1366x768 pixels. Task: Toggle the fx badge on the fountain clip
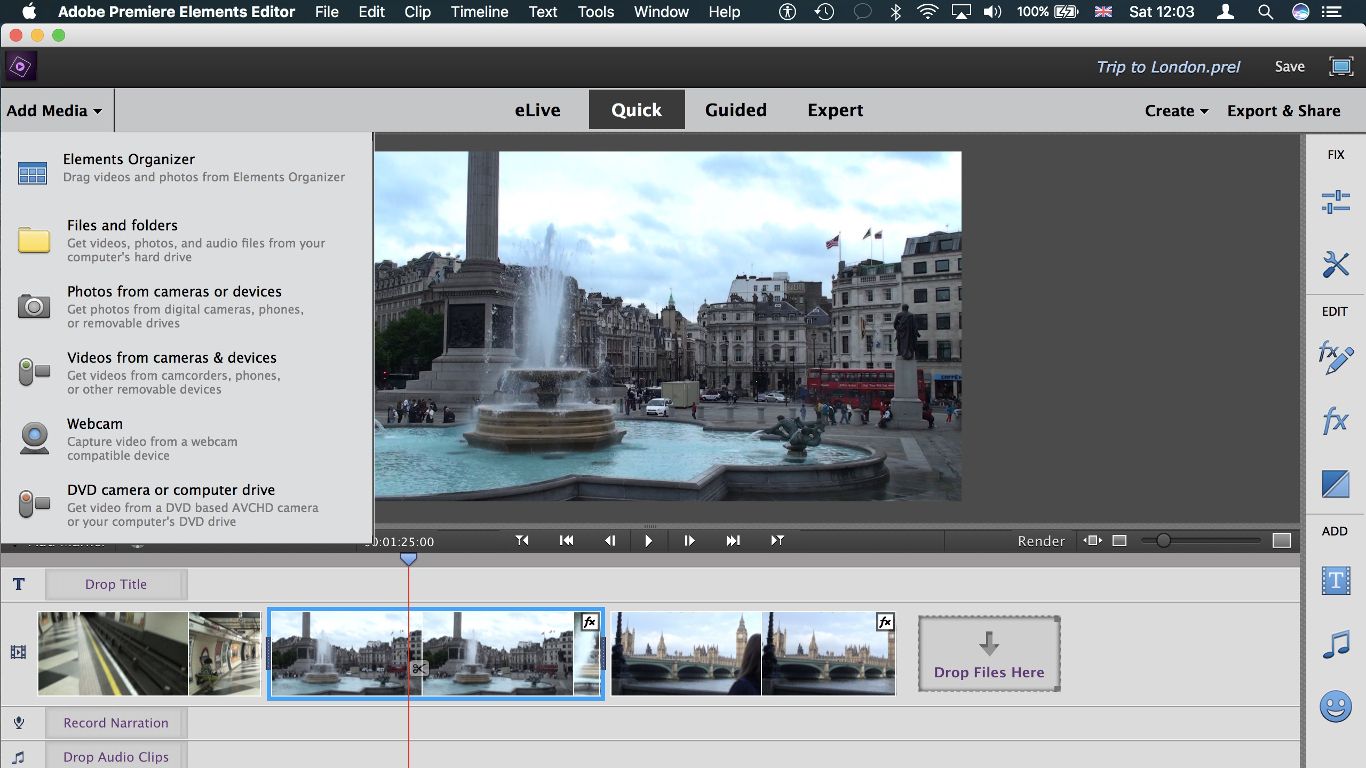[590, 622]
